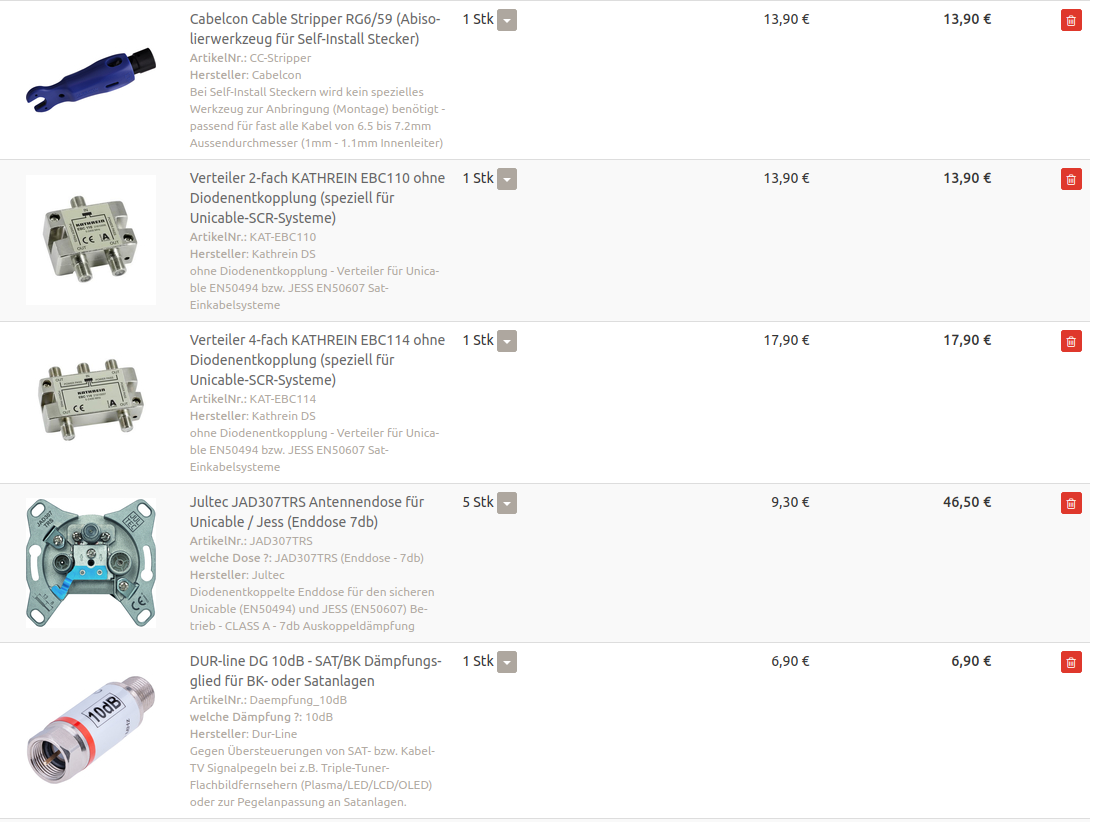This screenshot has width=1095, height=822.
Task: Change the 5 Stk quantity for Jultec Antennendose
Action: (x=507, y=503)
